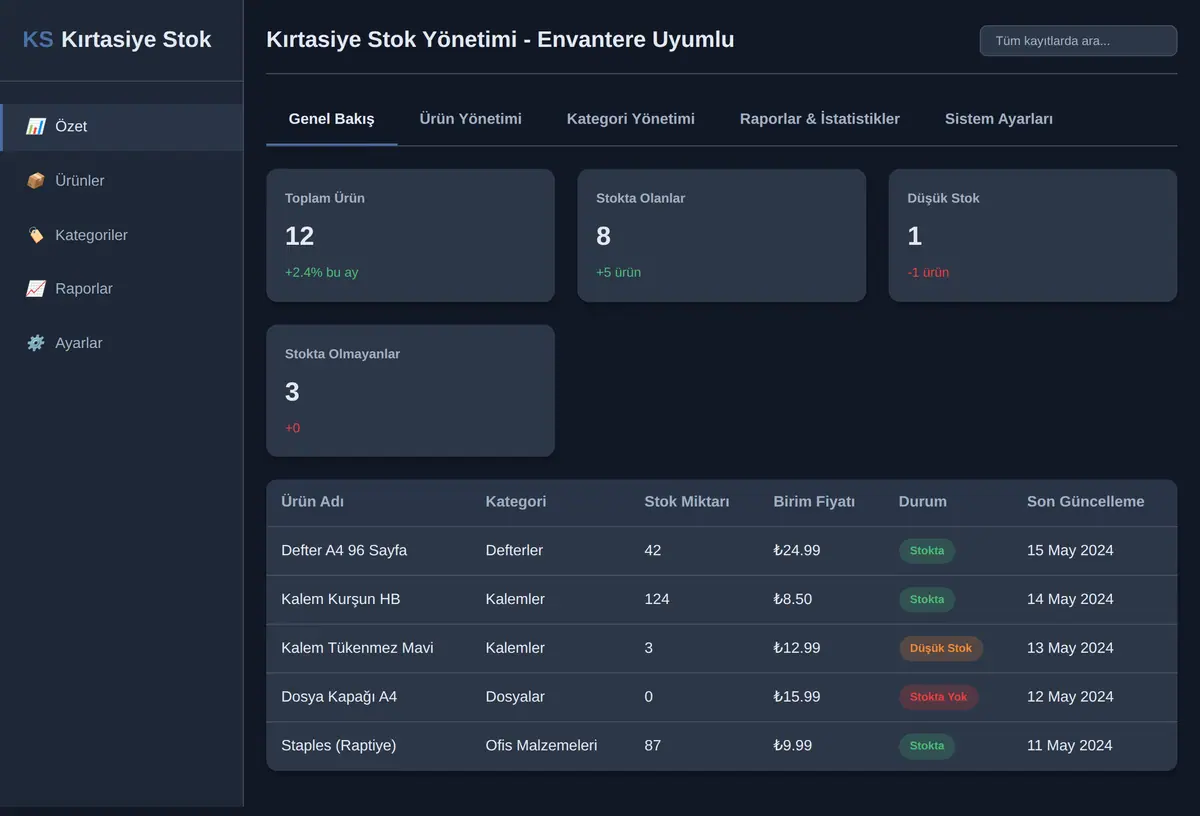
Task: Click the +5 ürün trend text
Action: tap(618, 273)
